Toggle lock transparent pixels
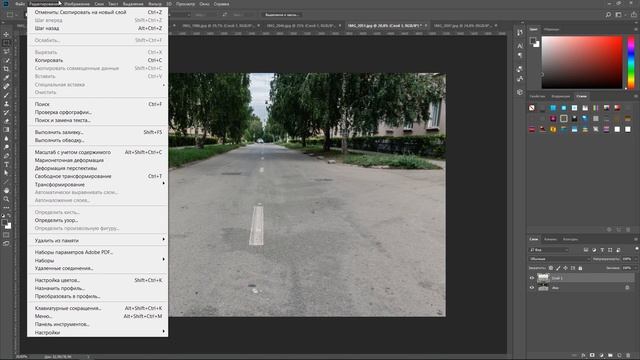Viewport: 640px width, 360px height. point(551,268)
